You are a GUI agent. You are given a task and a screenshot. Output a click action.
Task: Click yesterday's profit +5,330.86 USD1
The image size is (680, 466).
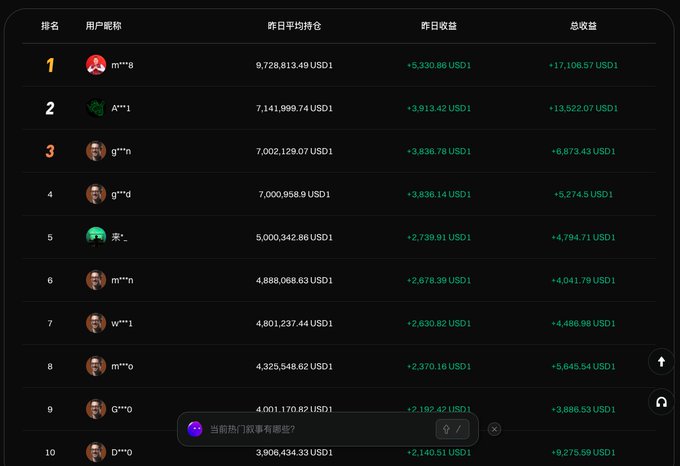point(439,65)
